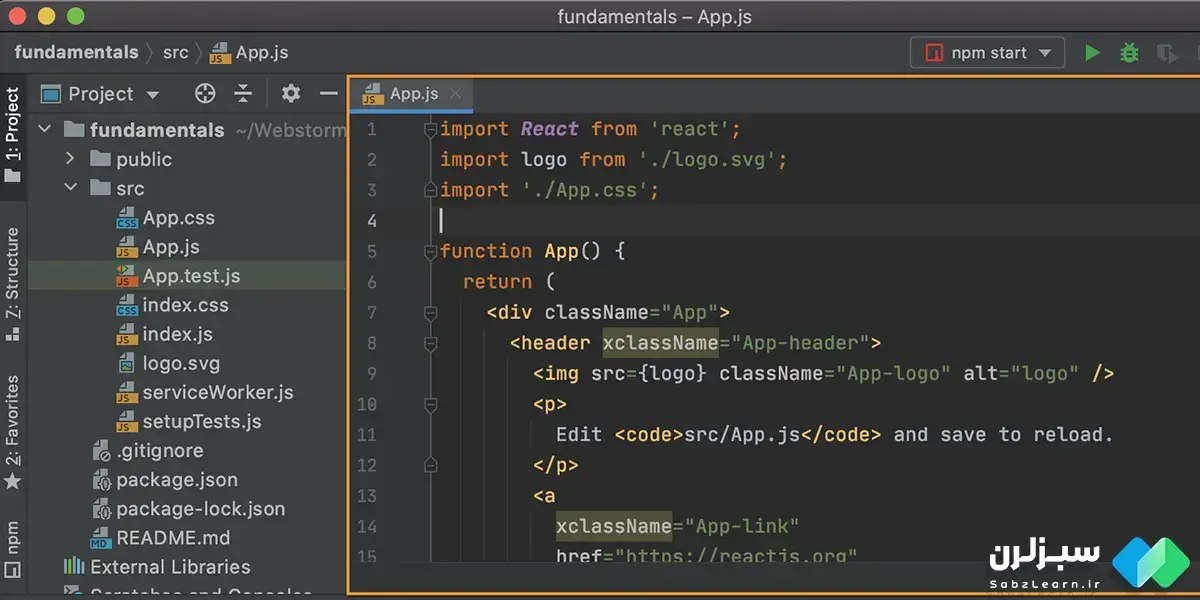Collapse the src folder
This screenshot has height=600, width=1200.
70,188
